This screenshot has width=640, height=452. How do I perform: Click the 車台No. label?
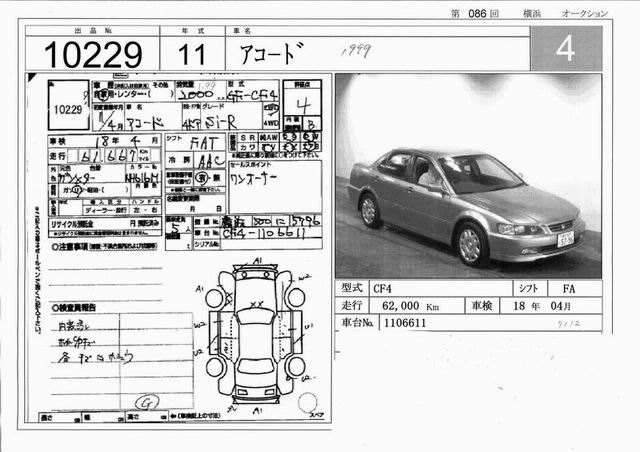click(x=357, y=323)
